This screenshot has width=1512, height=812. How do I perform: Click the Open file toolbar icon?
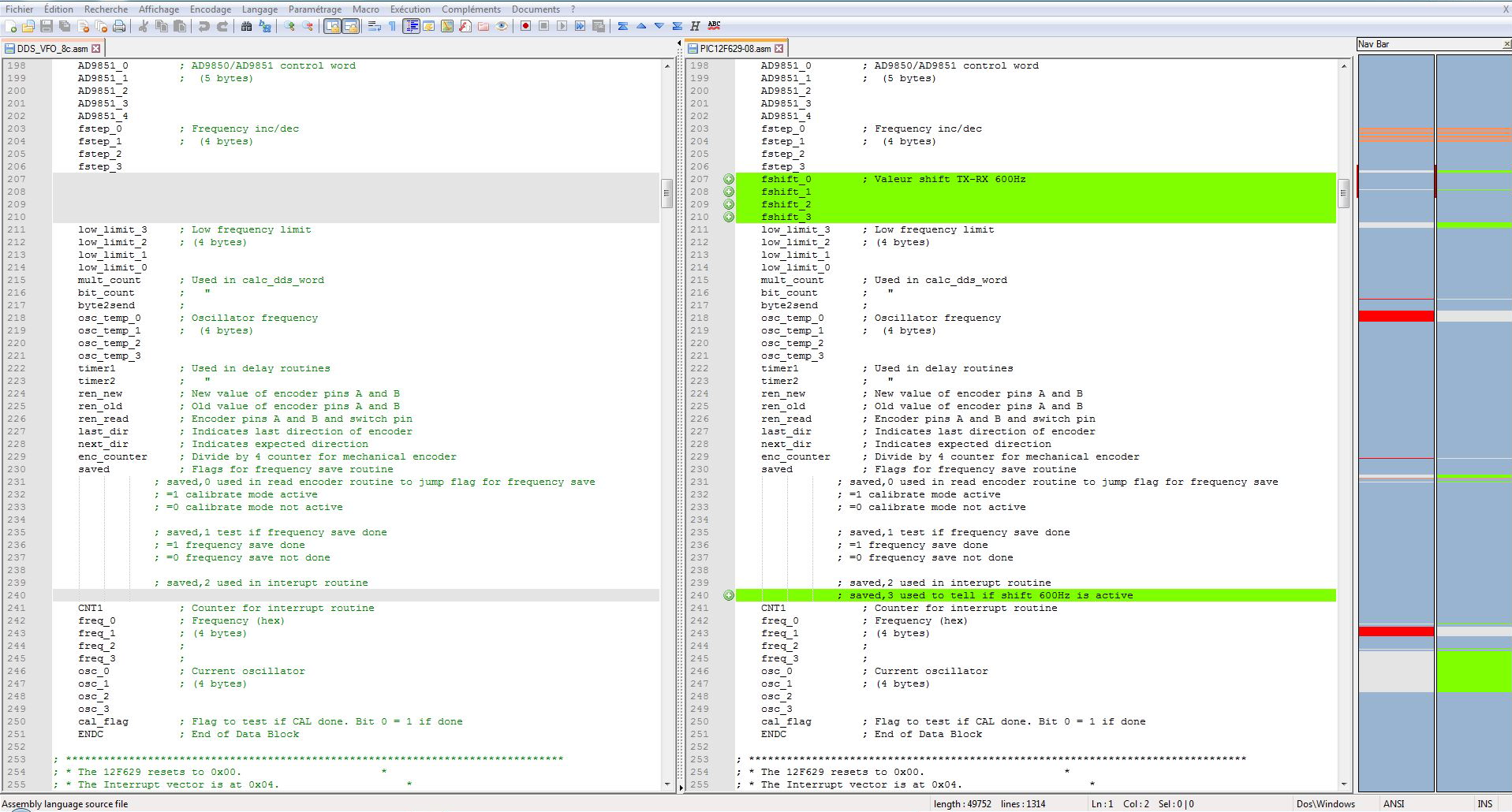(28, 26)
